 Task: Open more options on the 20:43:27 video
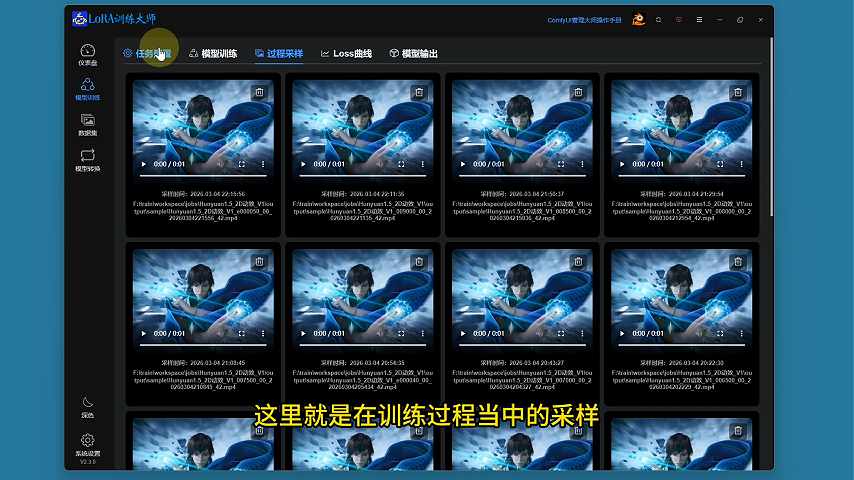582,333
